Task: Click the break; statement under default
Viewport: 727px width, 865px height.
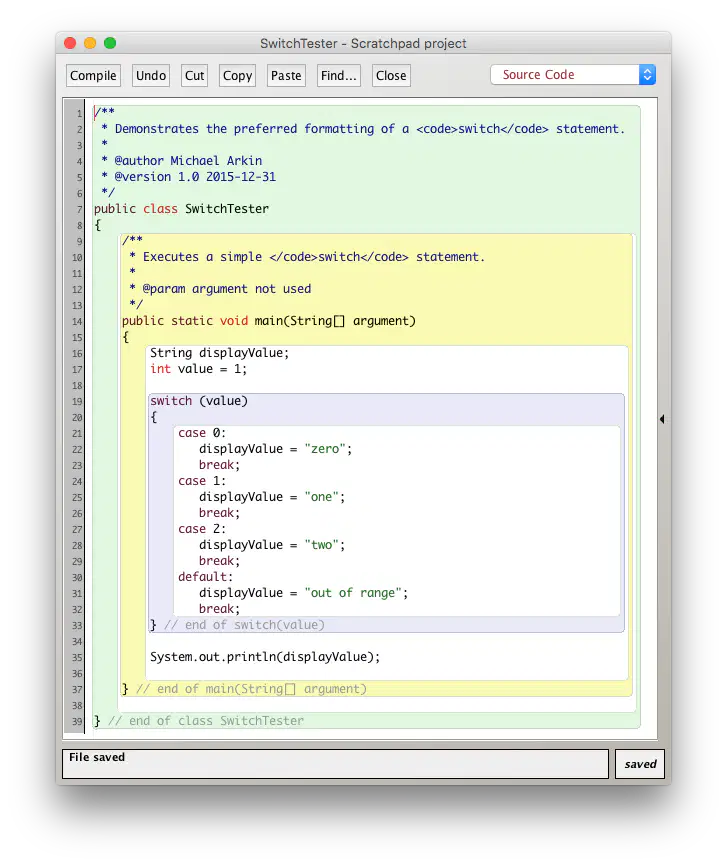Action: [x=220, y=608]
